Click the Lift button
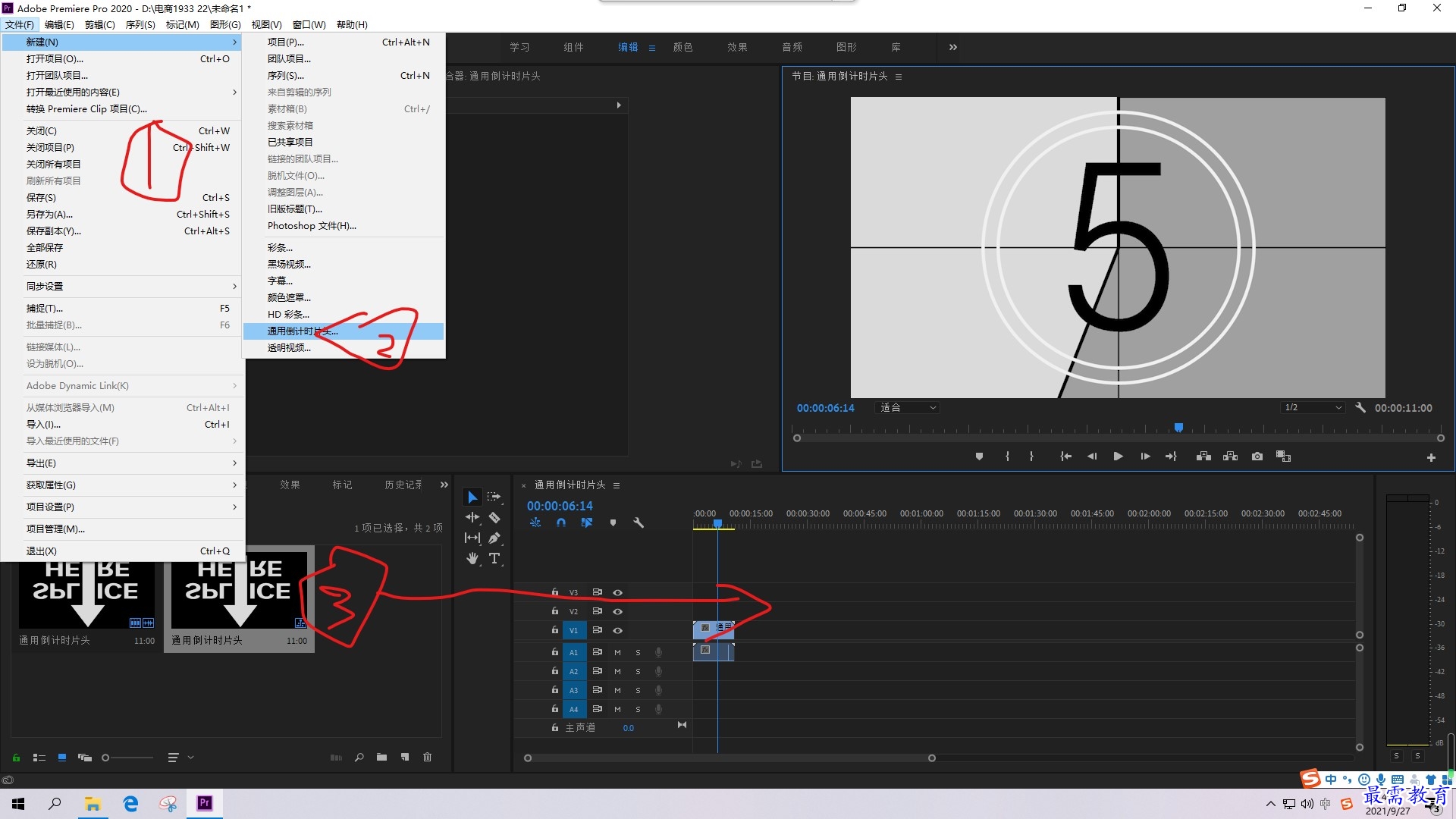Viewport: 1456px width, 819px height. (x=1203, y=457)
